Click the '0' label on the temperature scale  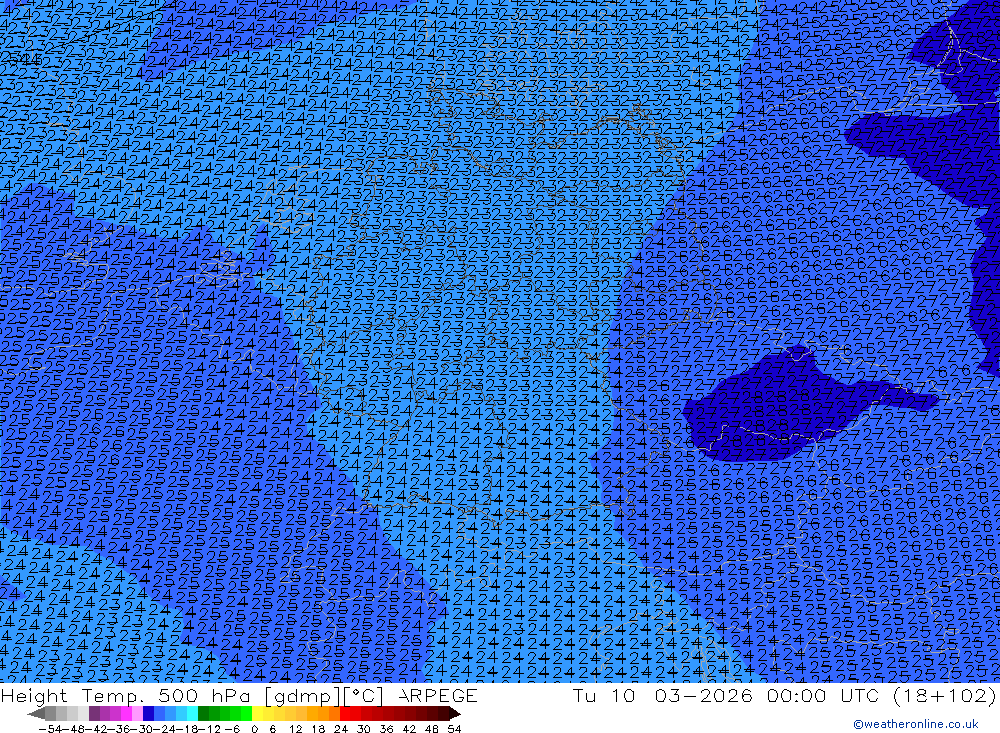254,729
